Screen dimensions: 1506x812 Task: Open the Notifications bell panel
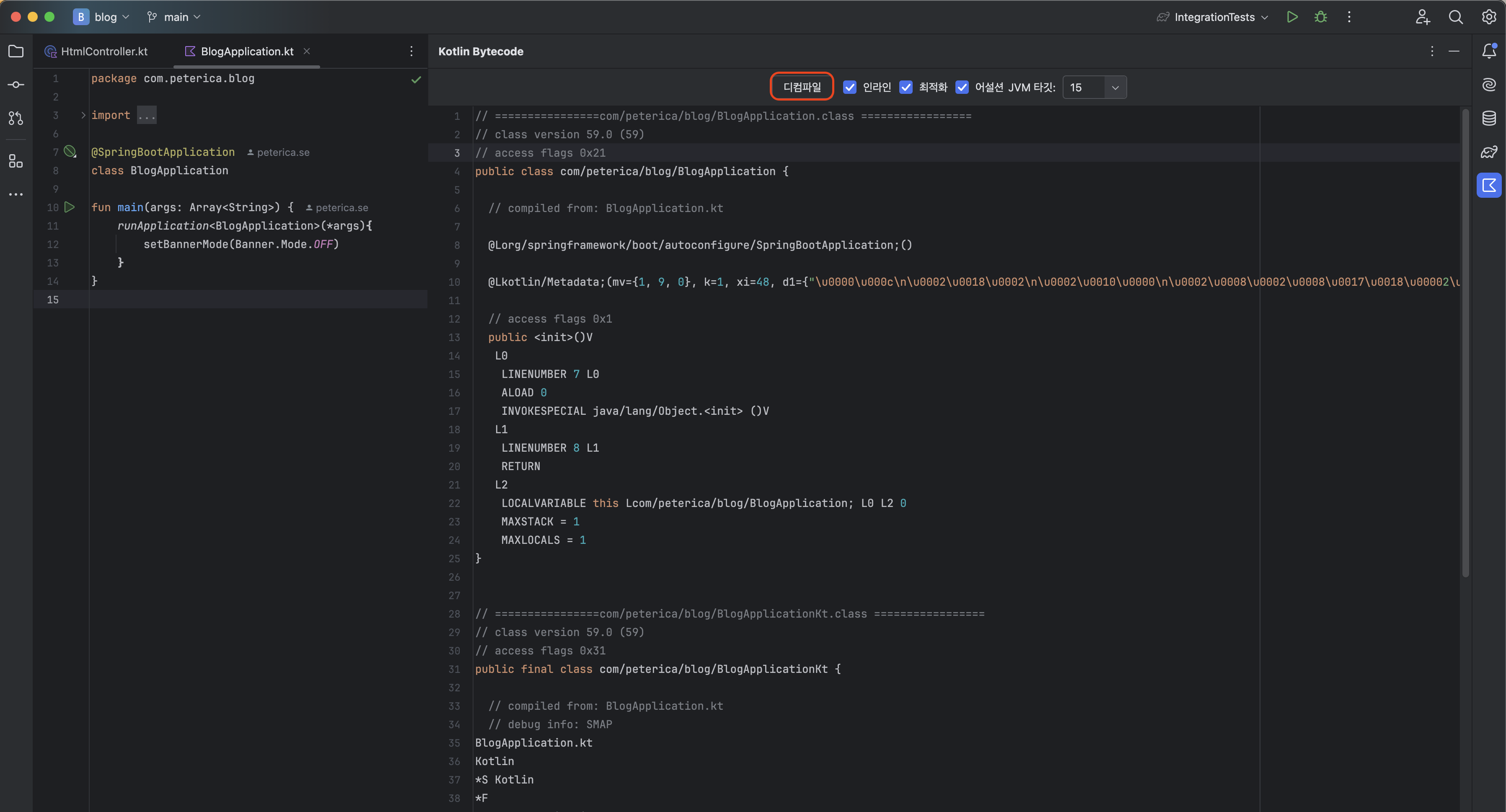[1488, 52]
